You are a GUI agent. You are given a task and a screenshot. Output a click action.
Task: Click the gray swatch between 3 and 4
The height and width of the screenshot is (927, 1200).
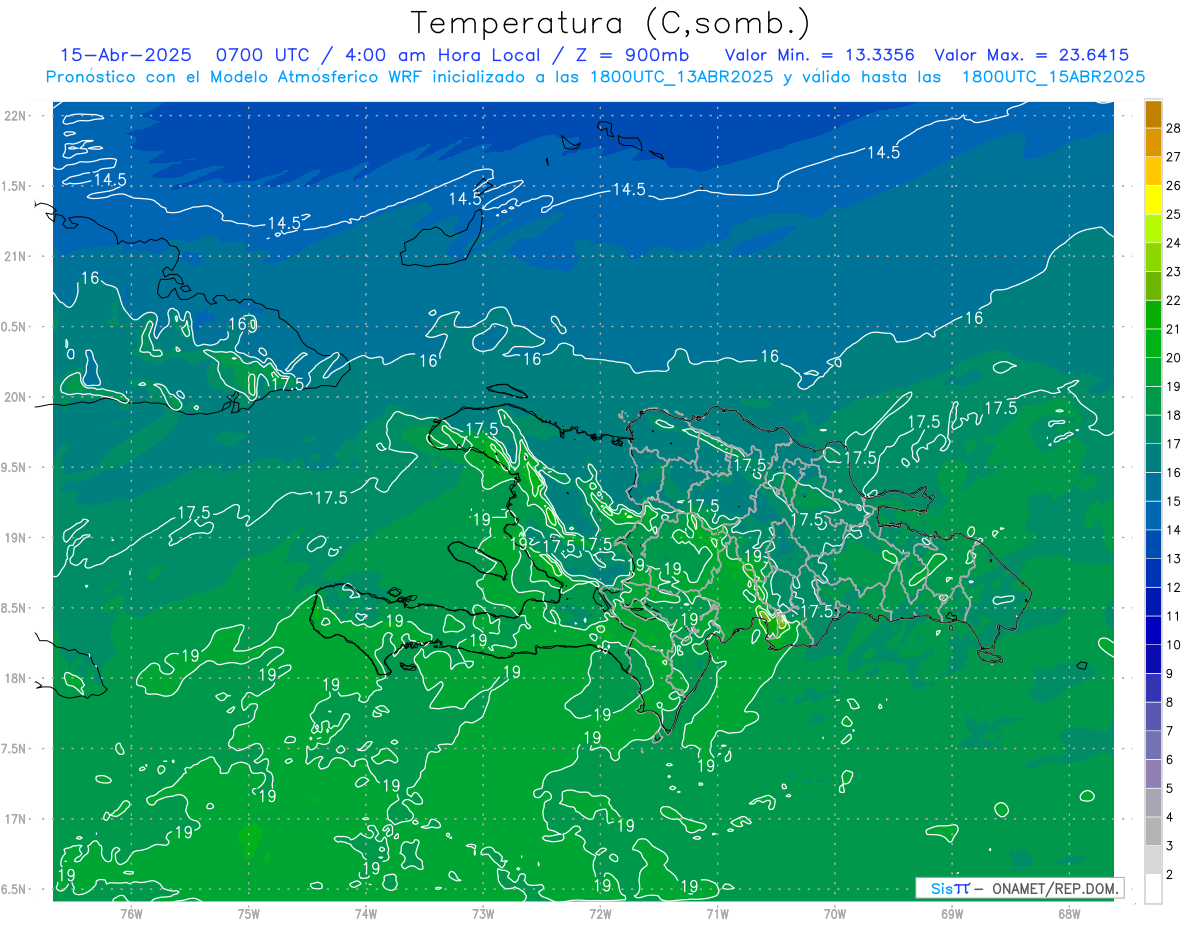pos(1153,832)
